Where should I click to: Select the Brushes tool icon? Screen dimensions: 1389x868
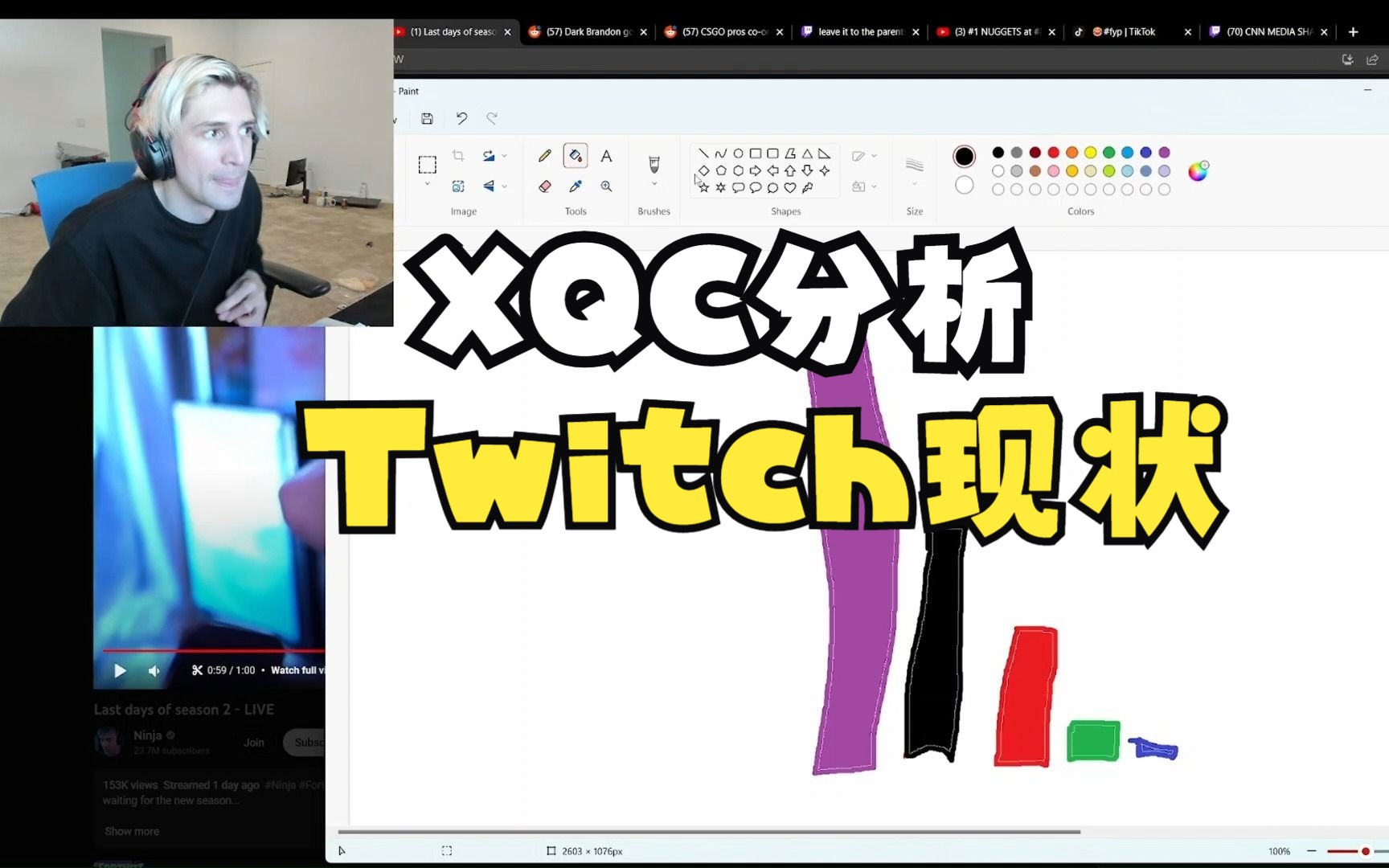(x=654, y=164)
